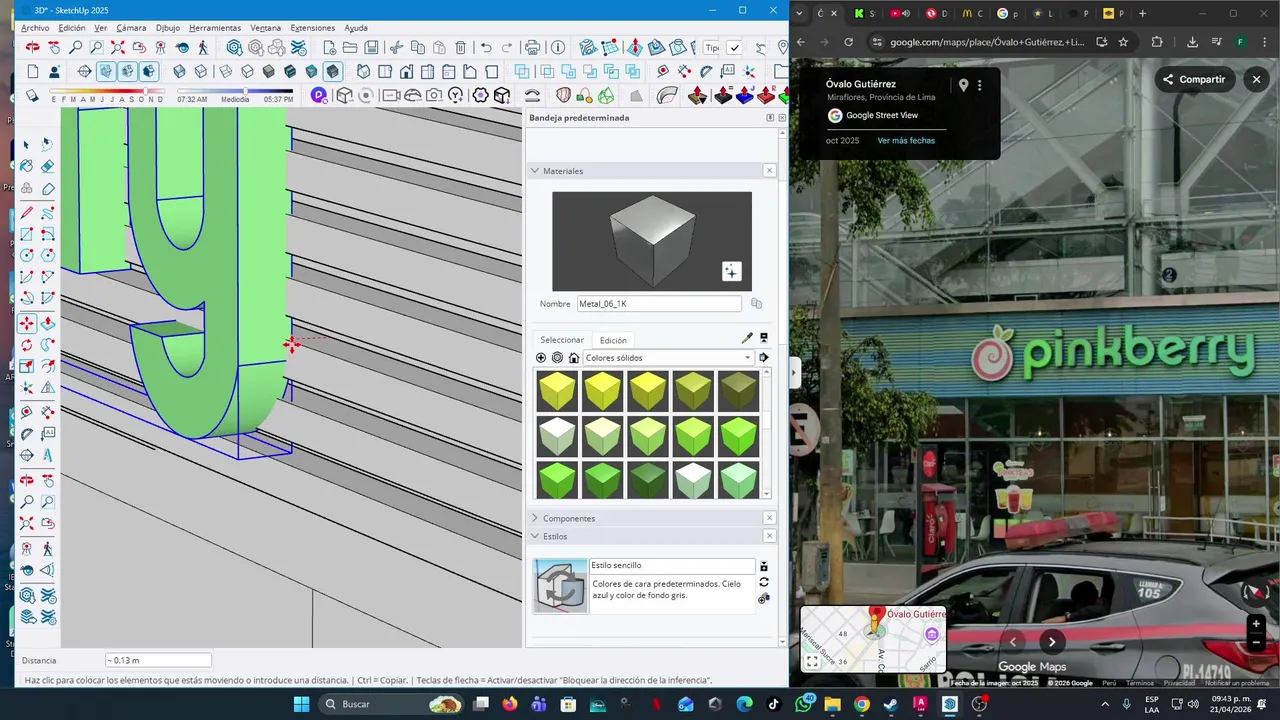Toggle Back Edges style
The width and height of the screenshot is (1280, 720).
point(201,71)
